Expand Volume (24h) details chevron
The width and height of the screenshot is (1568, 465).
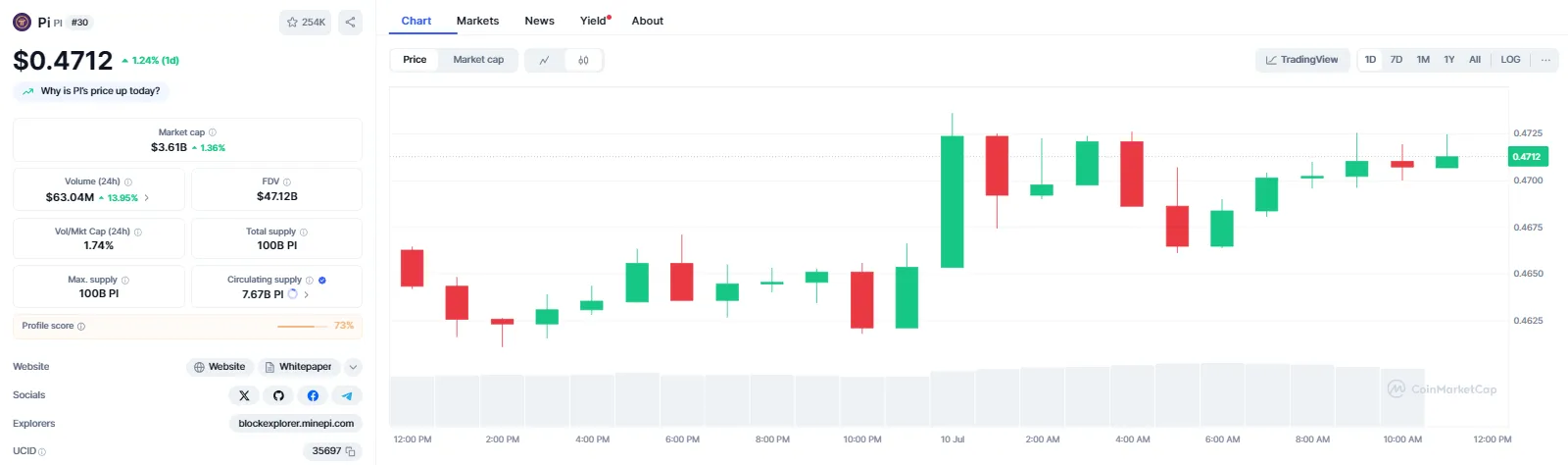147,197
